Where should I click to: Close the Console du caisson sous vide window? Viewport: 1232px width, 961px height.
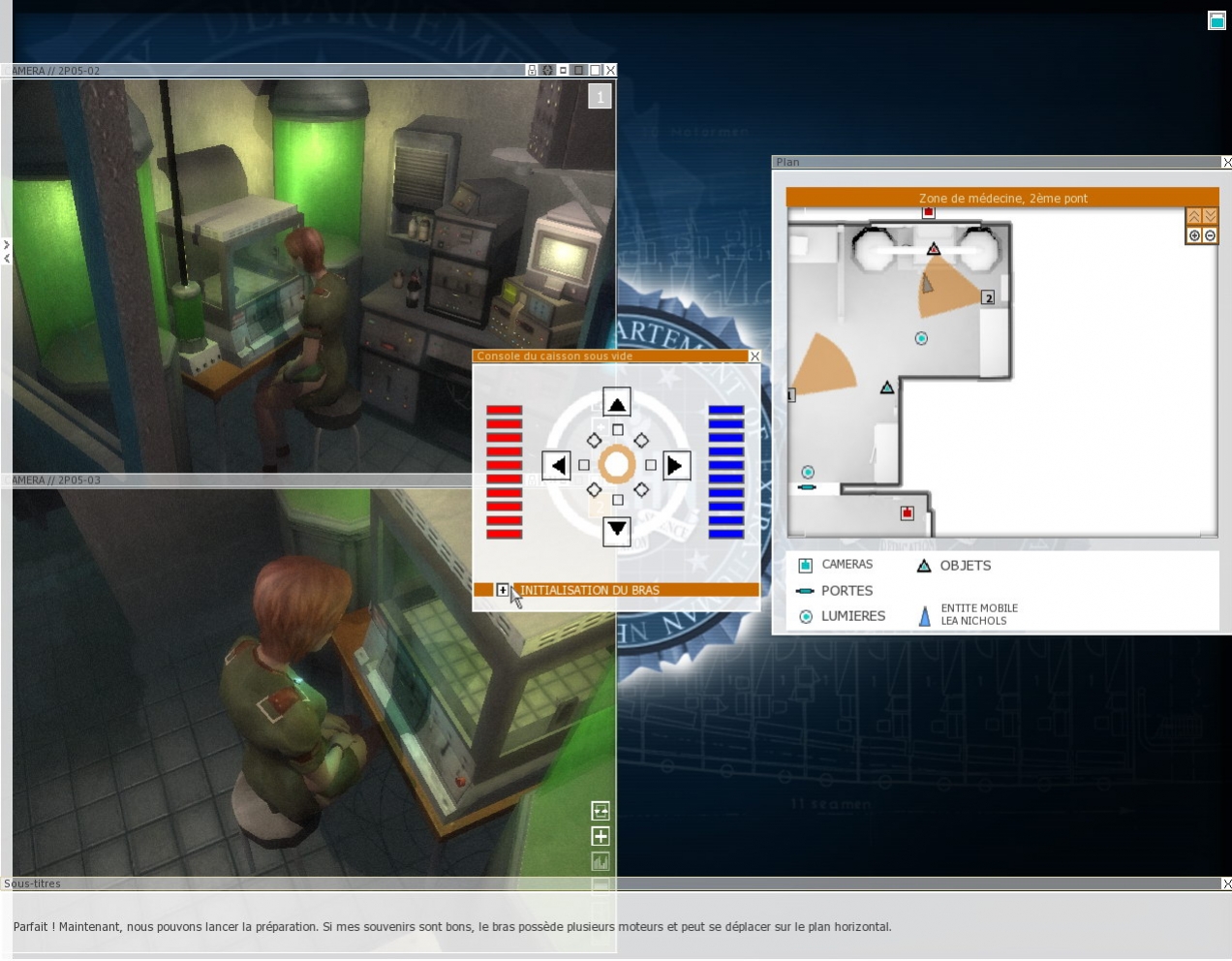tap(755, 356)
